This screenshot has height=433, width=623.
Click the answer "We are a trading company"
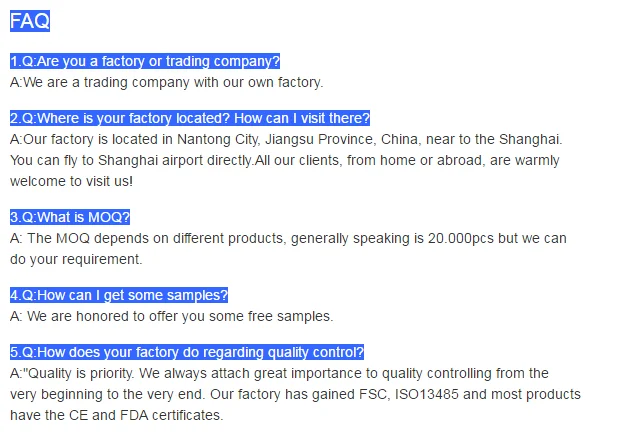coord(167,82)
